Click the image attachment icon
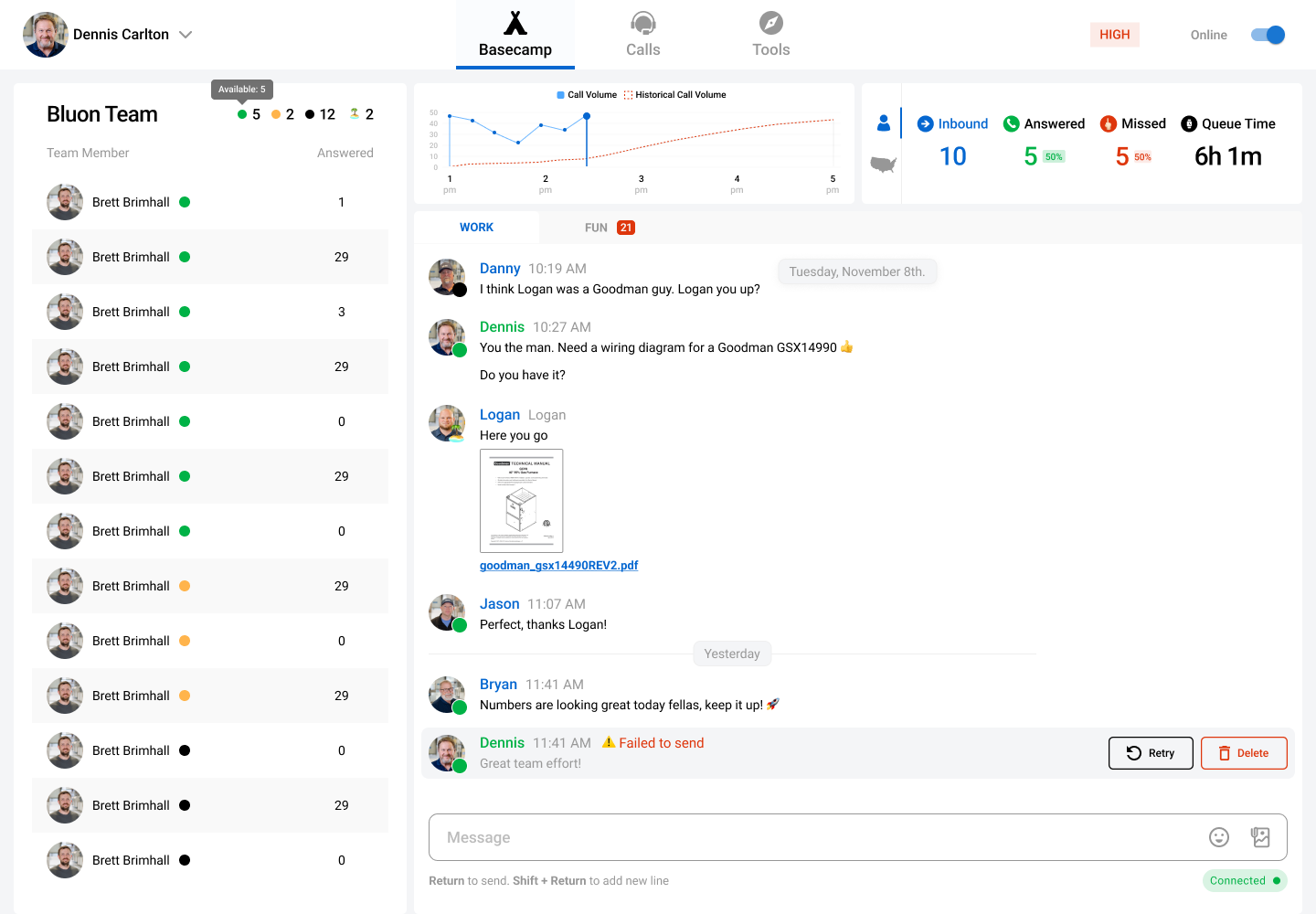This screenshot has height=914, width=1316. pyautogui.click(x=1260, y=837)
